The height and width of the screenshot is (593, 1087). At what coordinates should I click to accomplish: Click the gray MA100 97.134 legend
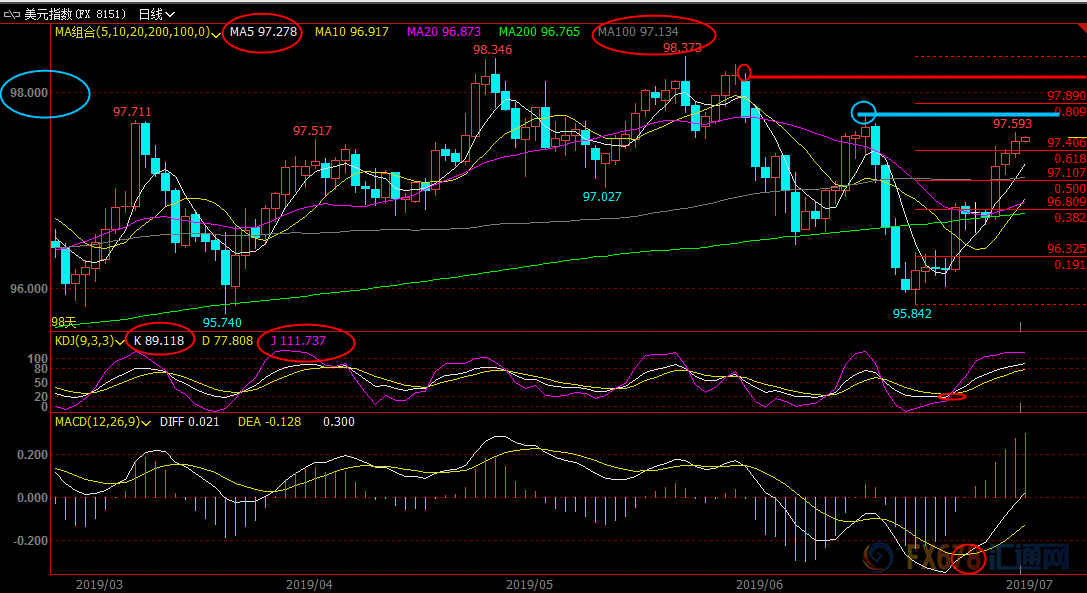(638, 32)
